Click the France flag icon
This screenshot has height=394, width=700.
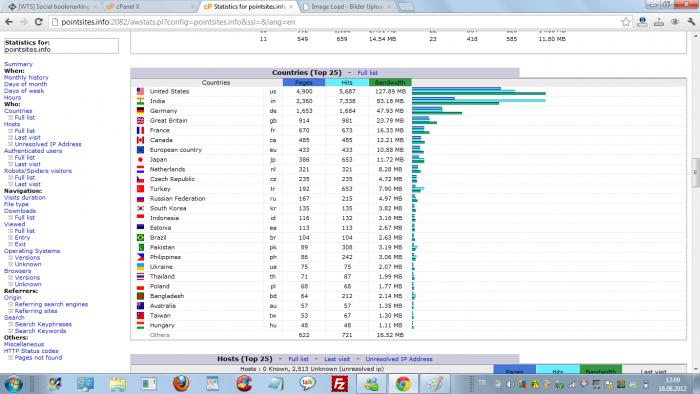tap(140, 130)
